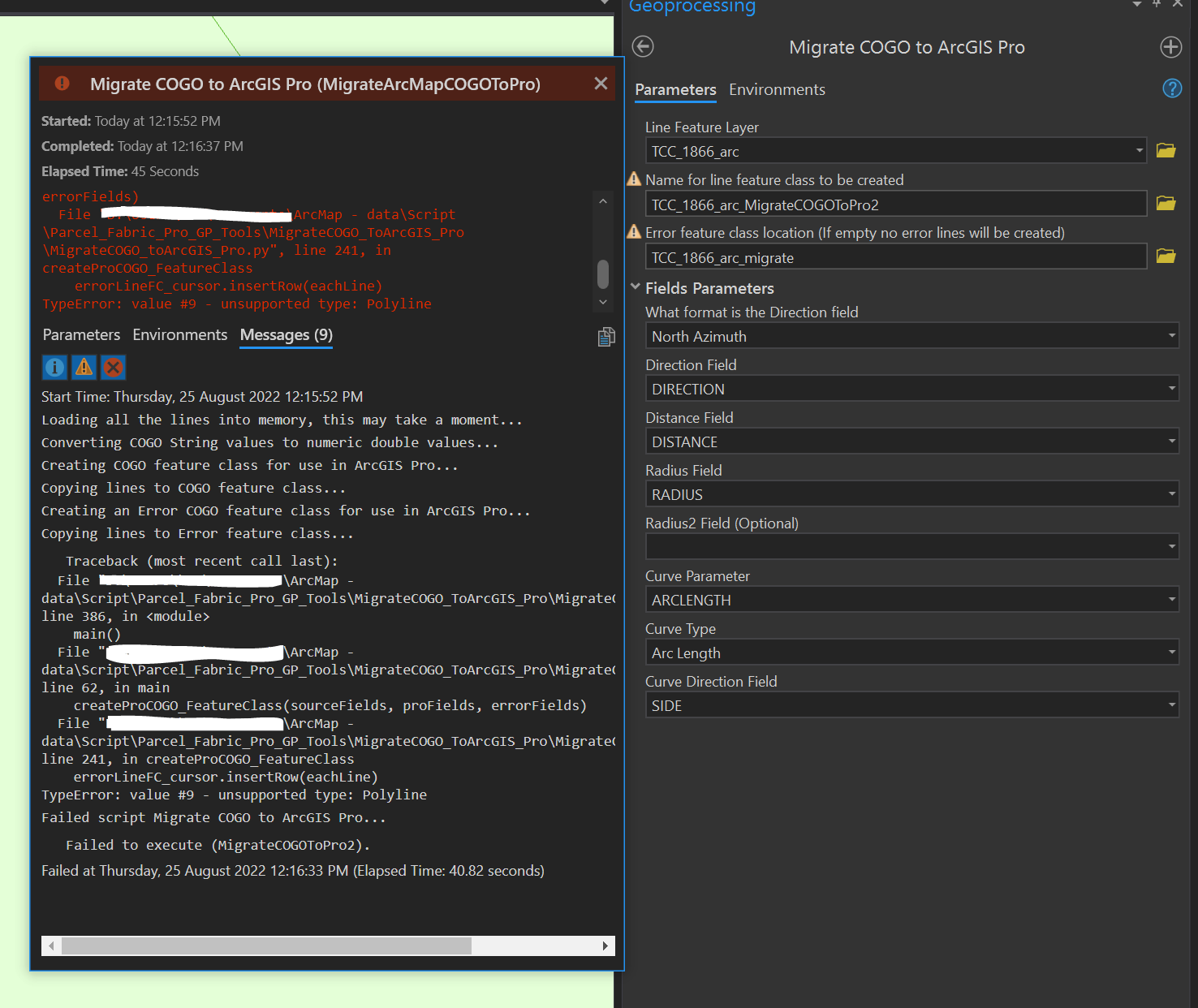Open a new tool with the plus icon
Image resolution: width=1198 pixels, height=1008 pixels.
[x=1171, y=47]
